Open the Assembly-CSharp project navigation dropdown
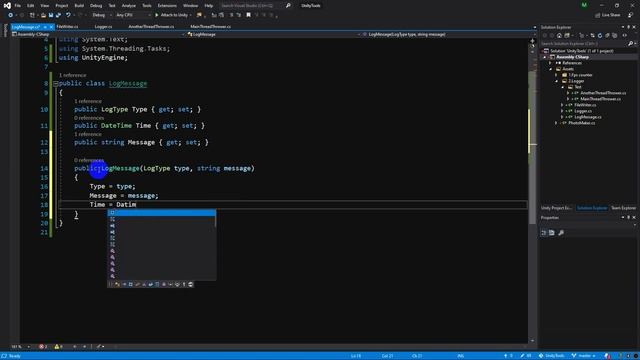Screen dimensions: 640x360 coord(98,35)
